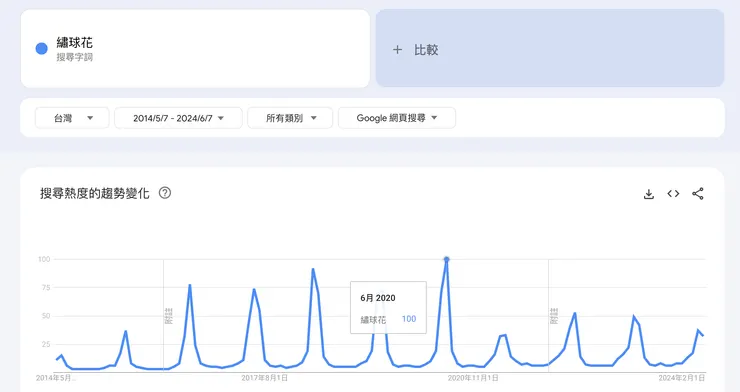Open the Google 網頁搜尋 search type dropdown
740x392 pixels.
[397, 118]
